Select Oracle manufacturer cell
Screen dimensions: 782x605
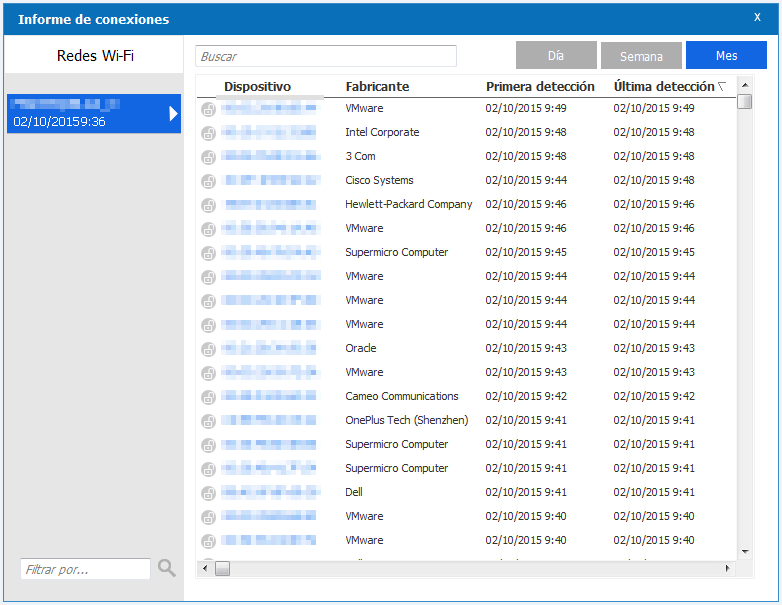click(x=361, y=348)
